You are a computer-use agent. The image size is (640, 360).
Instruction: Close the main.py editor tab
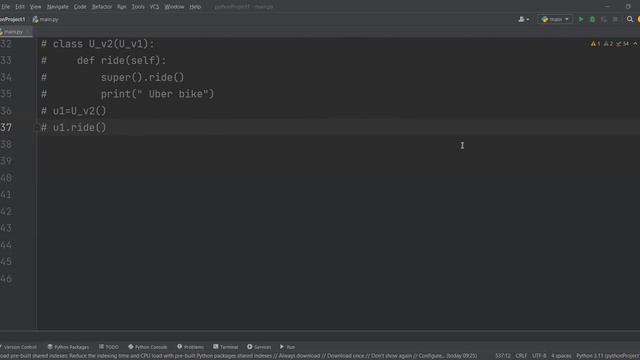click(x=28, y=32)
